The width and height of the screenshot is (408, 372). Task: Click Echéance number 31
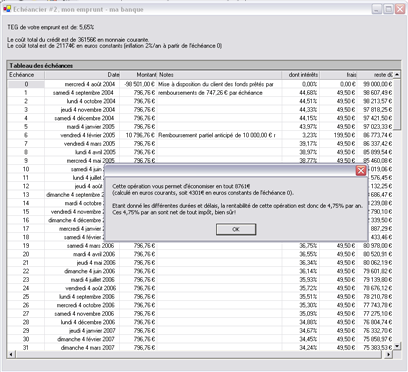pos(26,348)
